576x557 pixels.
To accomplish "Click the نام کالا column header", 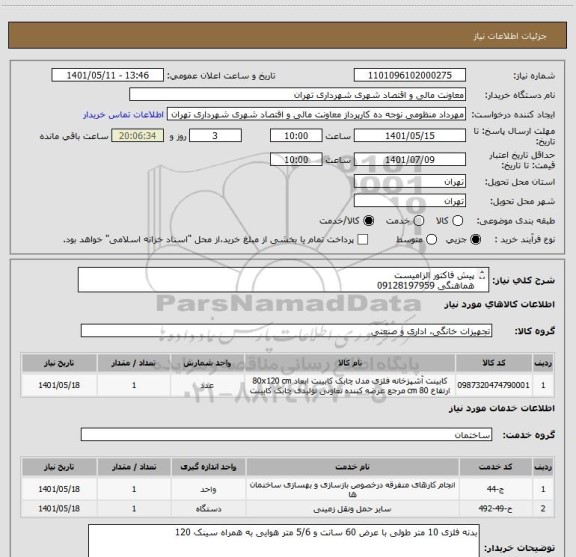I will (x=350, y=363).
